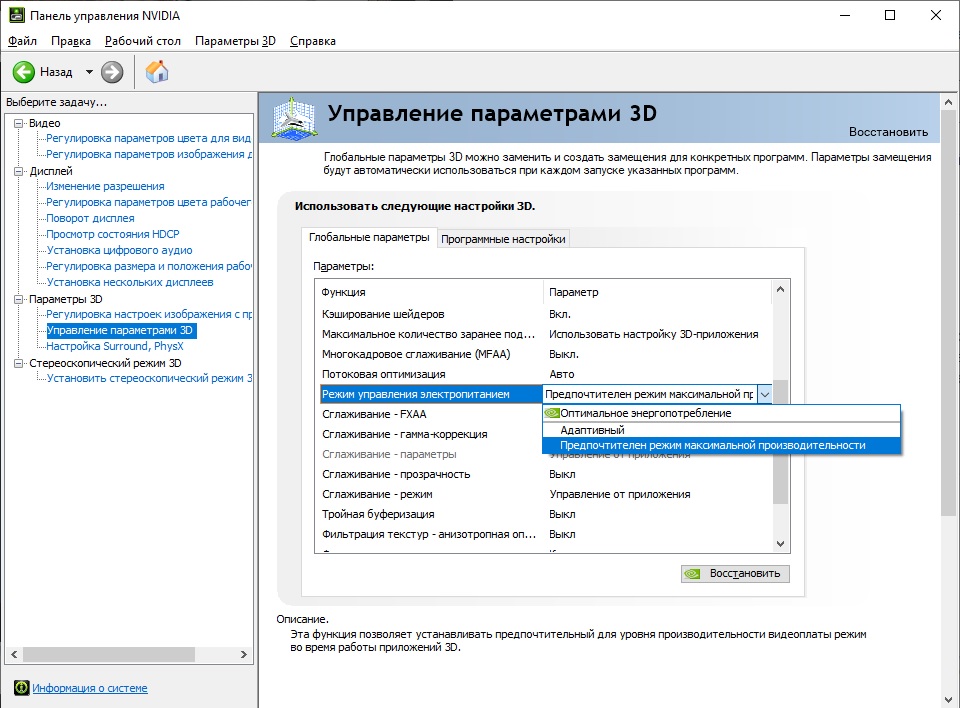Screen dimensions: 960x708
Task: Collapse the Параметры 3D tree node
Action: point(18,299)
